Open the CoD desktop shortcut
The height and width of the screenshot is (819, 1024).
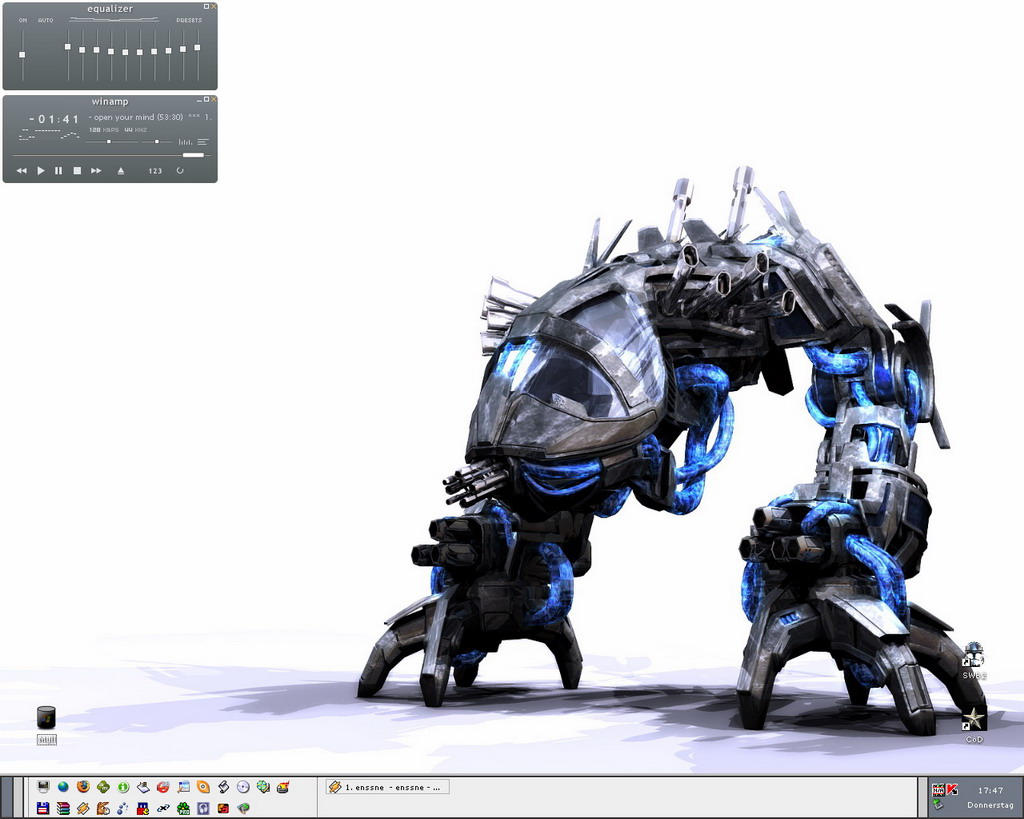click(974, 725)
